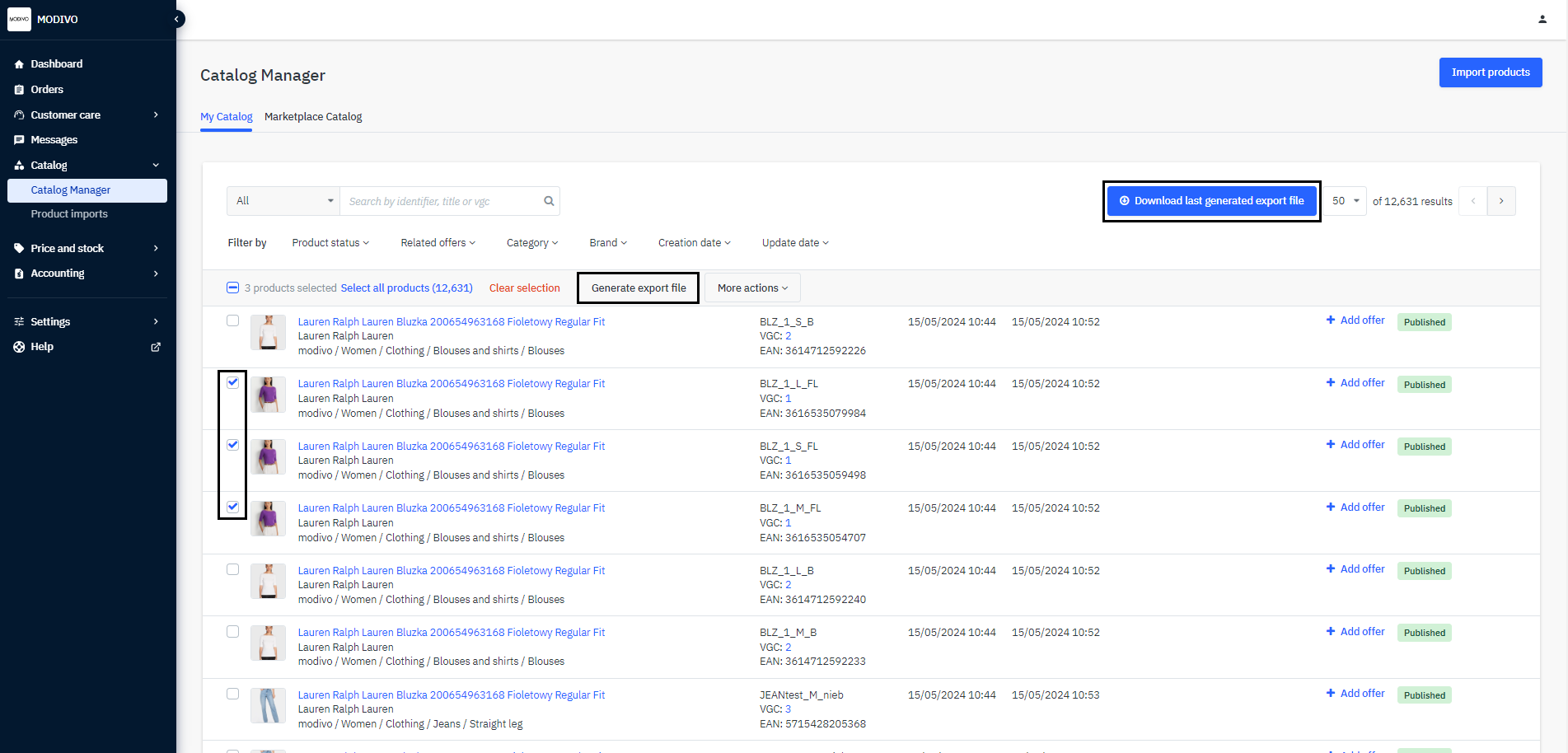The height and width of the screenshot is (753, 1568).
Task: Expand the Product status filter
Action: [x=330, y=243]
